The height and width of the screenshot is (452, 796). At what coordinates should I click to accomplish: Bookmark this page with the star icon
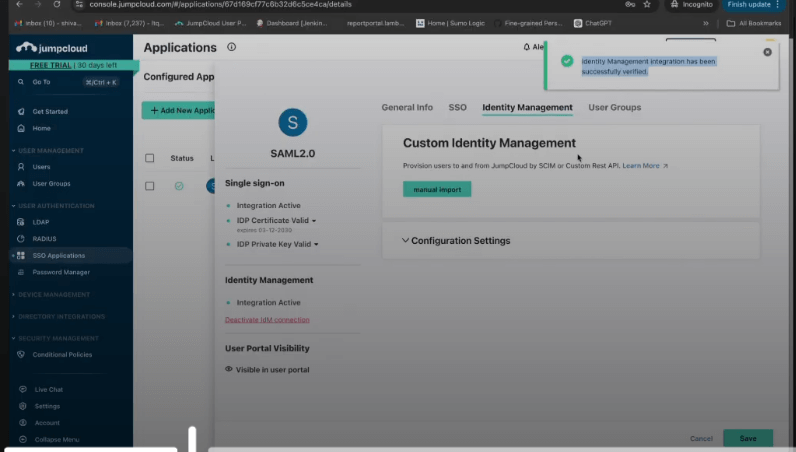point(647,4)
